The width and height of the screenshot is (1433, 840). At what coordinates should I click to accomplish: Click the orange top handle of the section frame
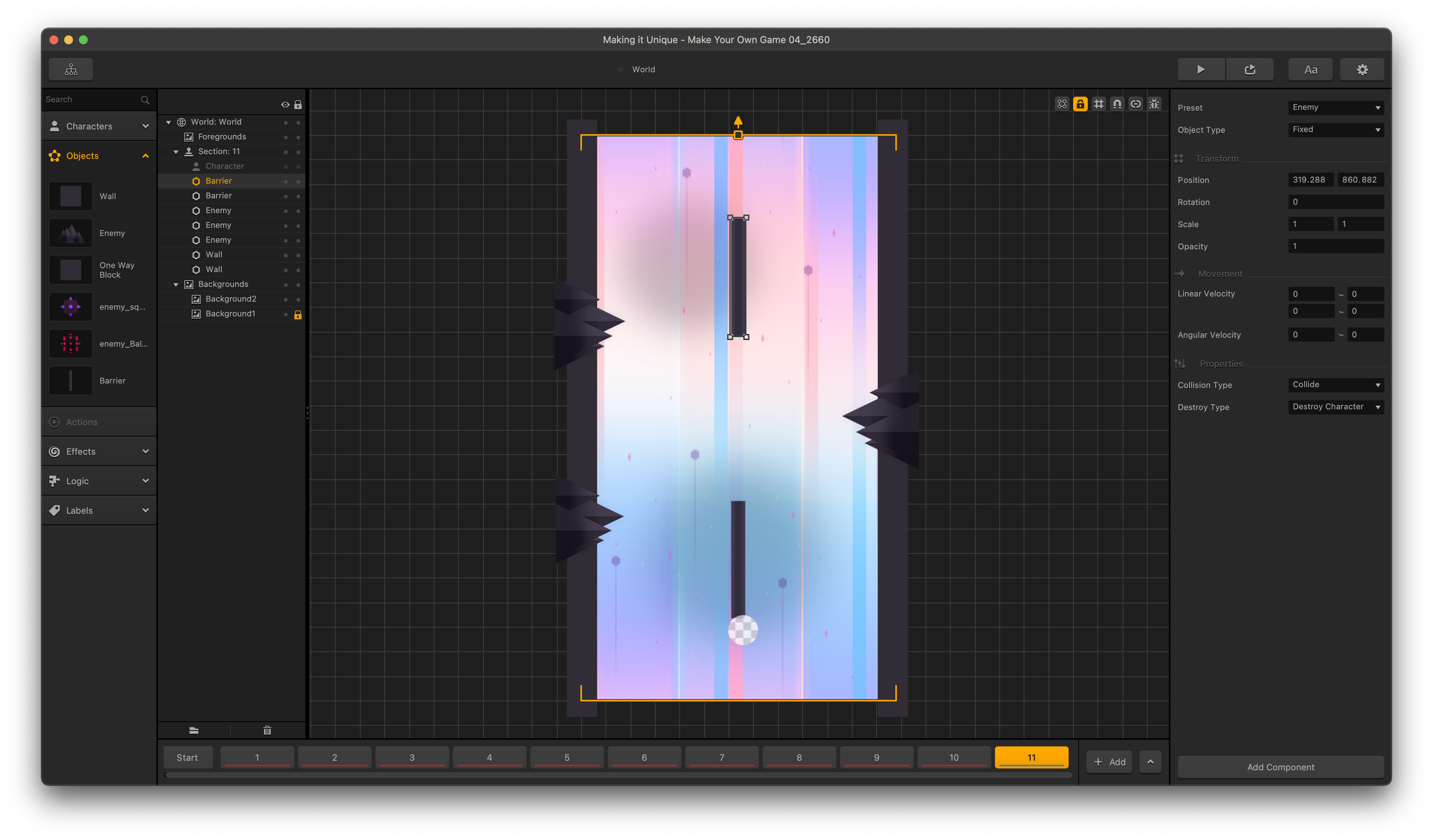coord(738,135)
